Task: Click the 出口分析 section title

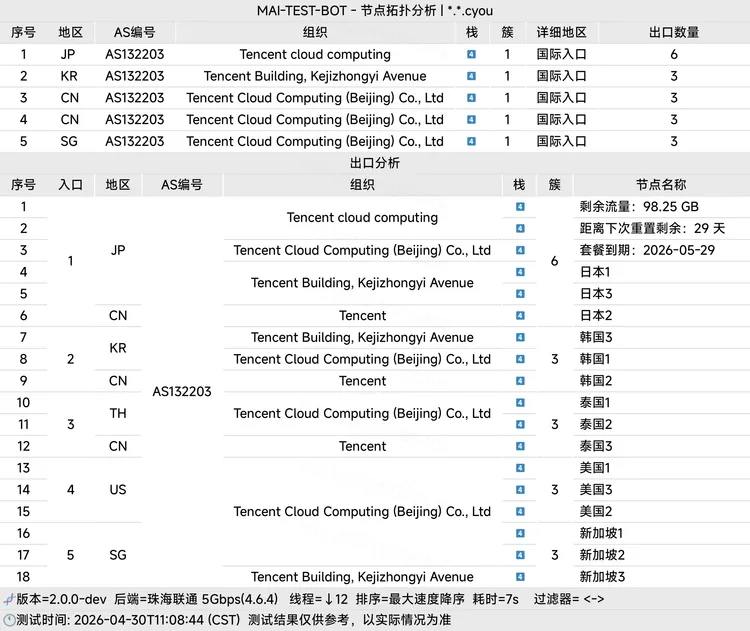Action: [375, 163]
